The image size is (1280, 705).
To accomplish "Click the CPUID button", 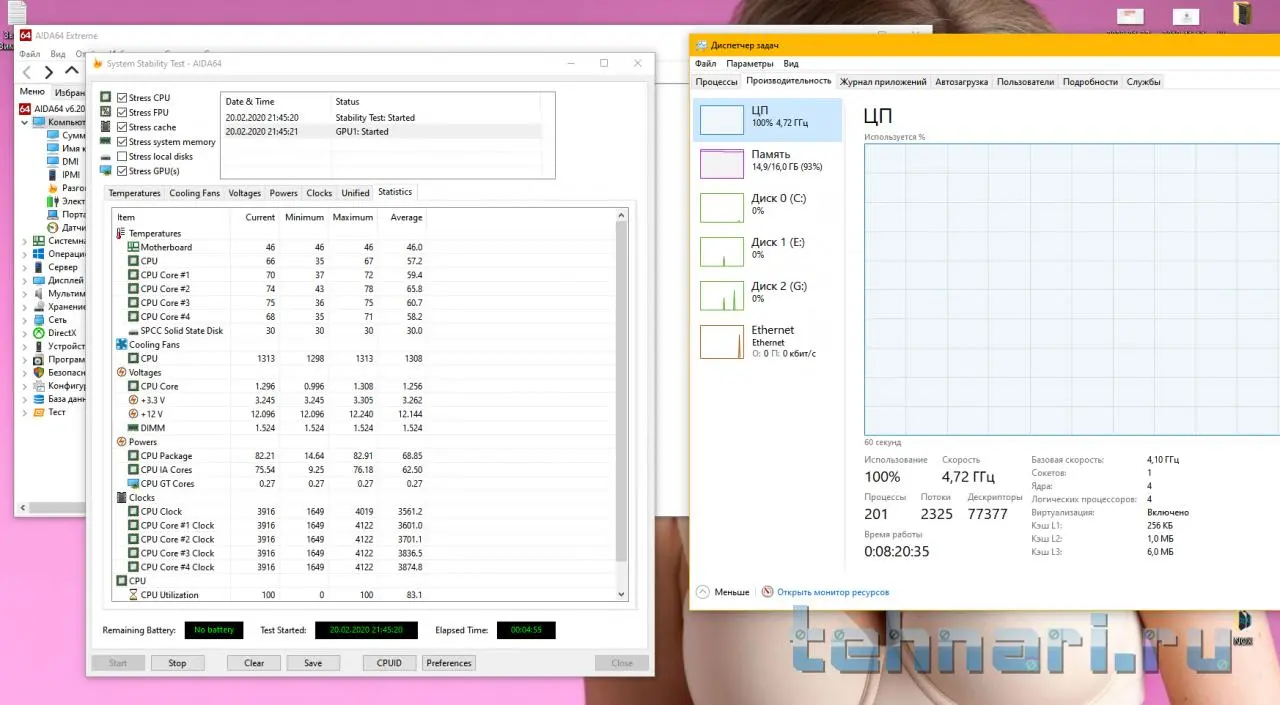I will point(389,663).
